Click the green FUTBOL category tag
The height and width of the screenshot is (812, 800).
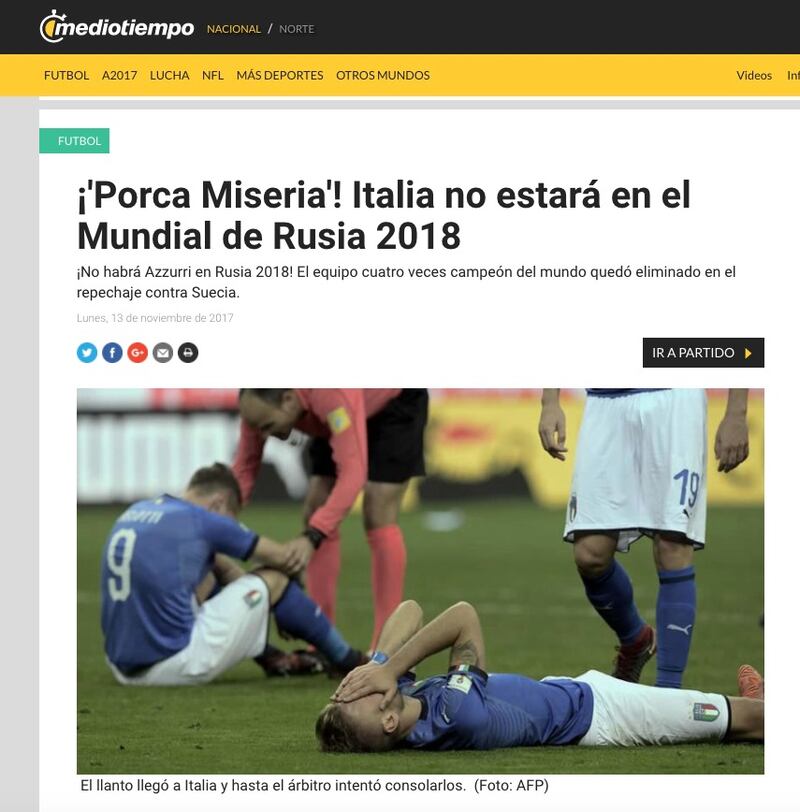pos(74,141)
